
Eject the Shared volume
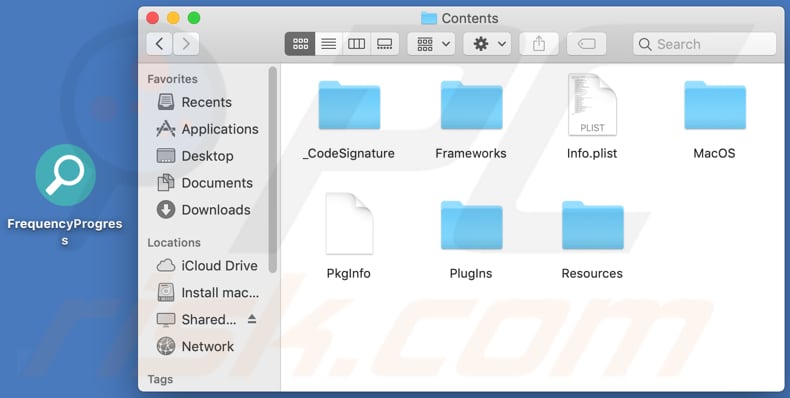click(252, 319)
